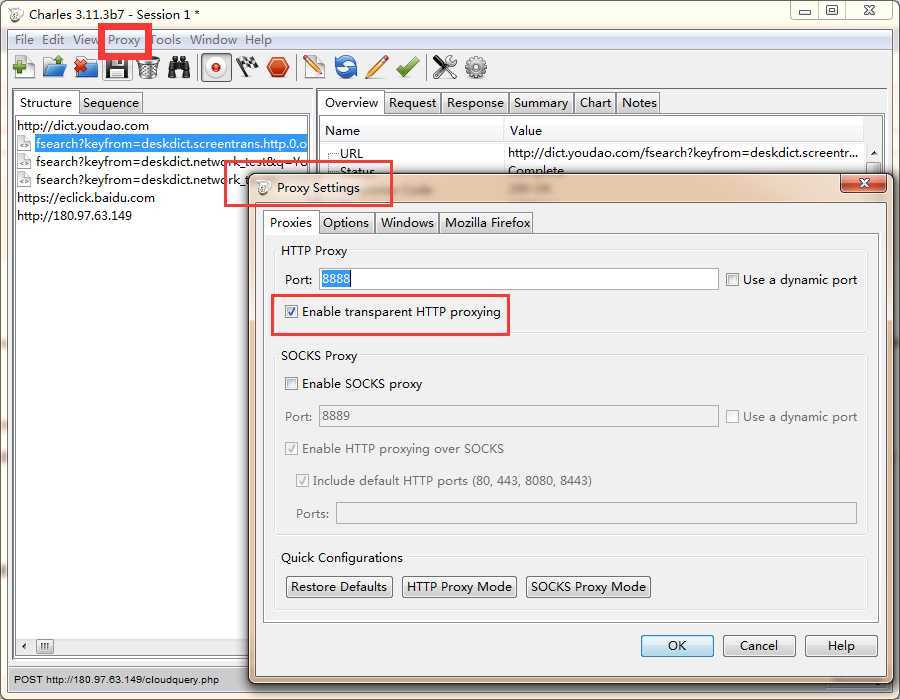Viewport: 900px width, 700px height.
Task: Open the Request tab
Action: (412, 103)
